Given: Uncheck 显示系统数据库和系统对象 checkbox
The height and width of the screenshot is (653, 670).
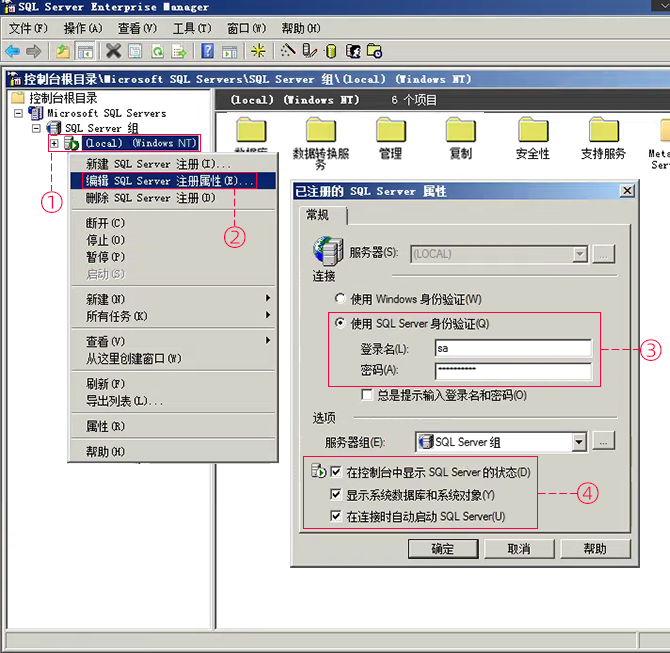Looking at the screenshot, I should tap(336, 495).
